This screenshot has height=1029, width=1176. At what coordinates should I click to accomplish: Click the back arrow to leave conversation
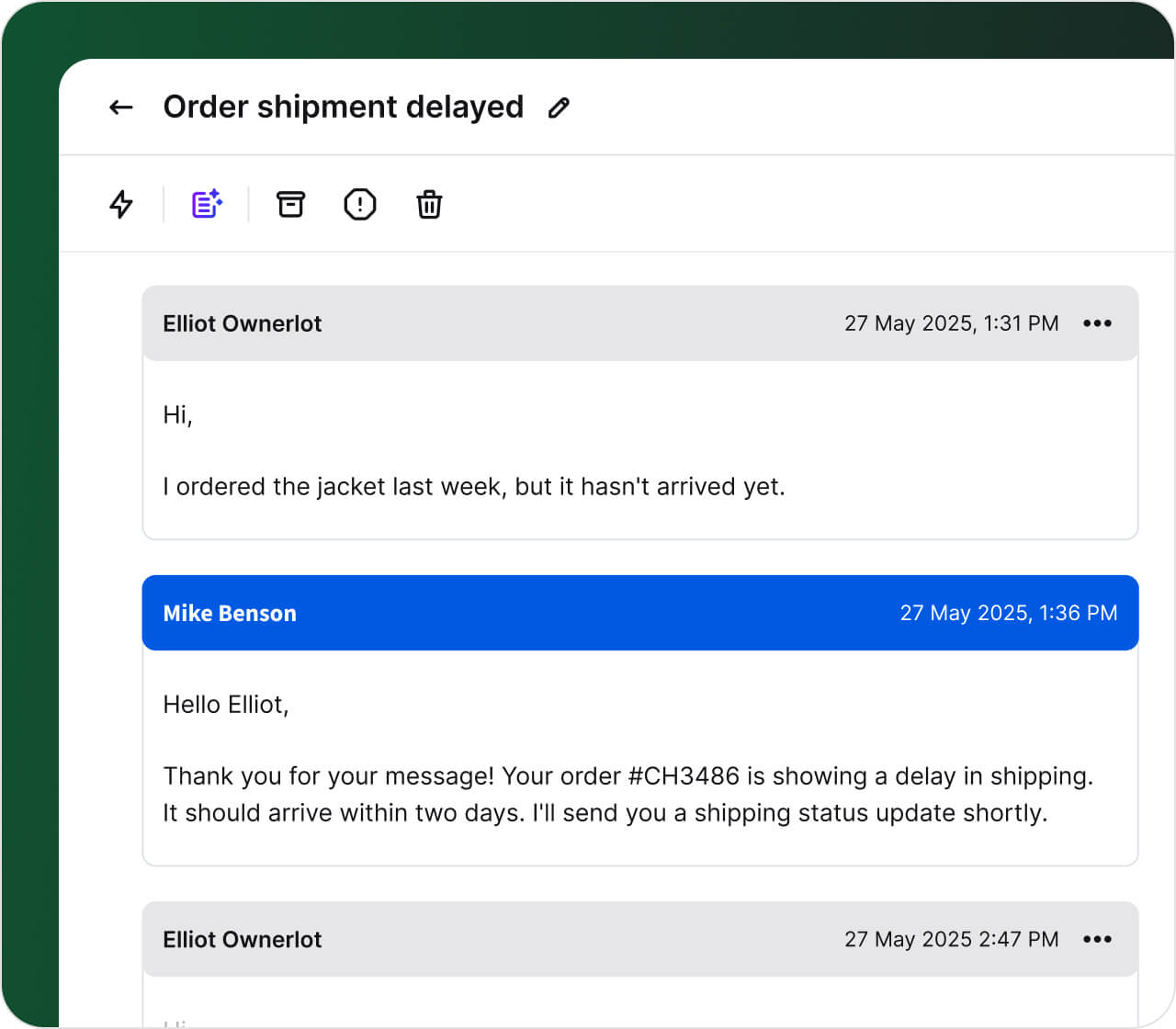(120, 107)
